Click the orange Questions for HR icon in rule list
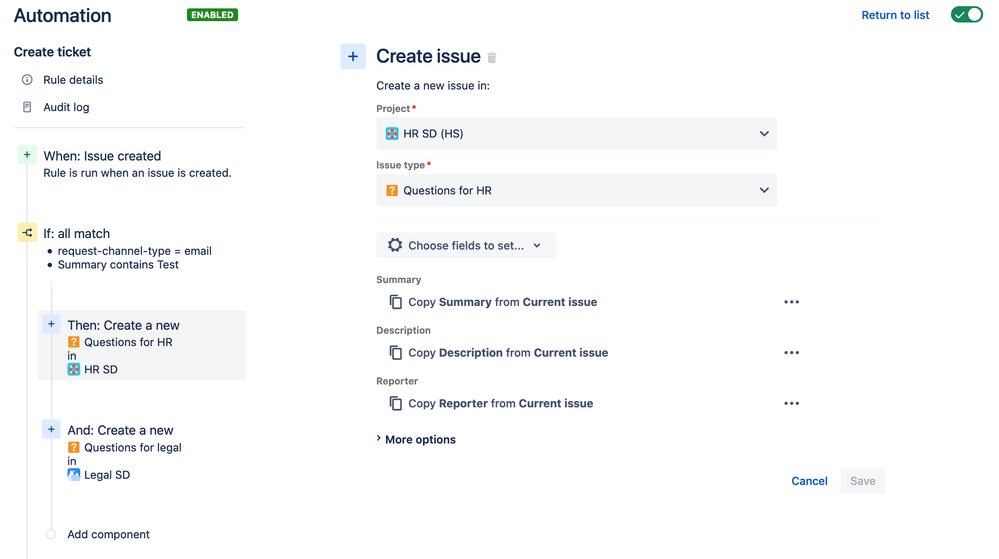Viewport: 999px width, 559px height. point(74,342)
